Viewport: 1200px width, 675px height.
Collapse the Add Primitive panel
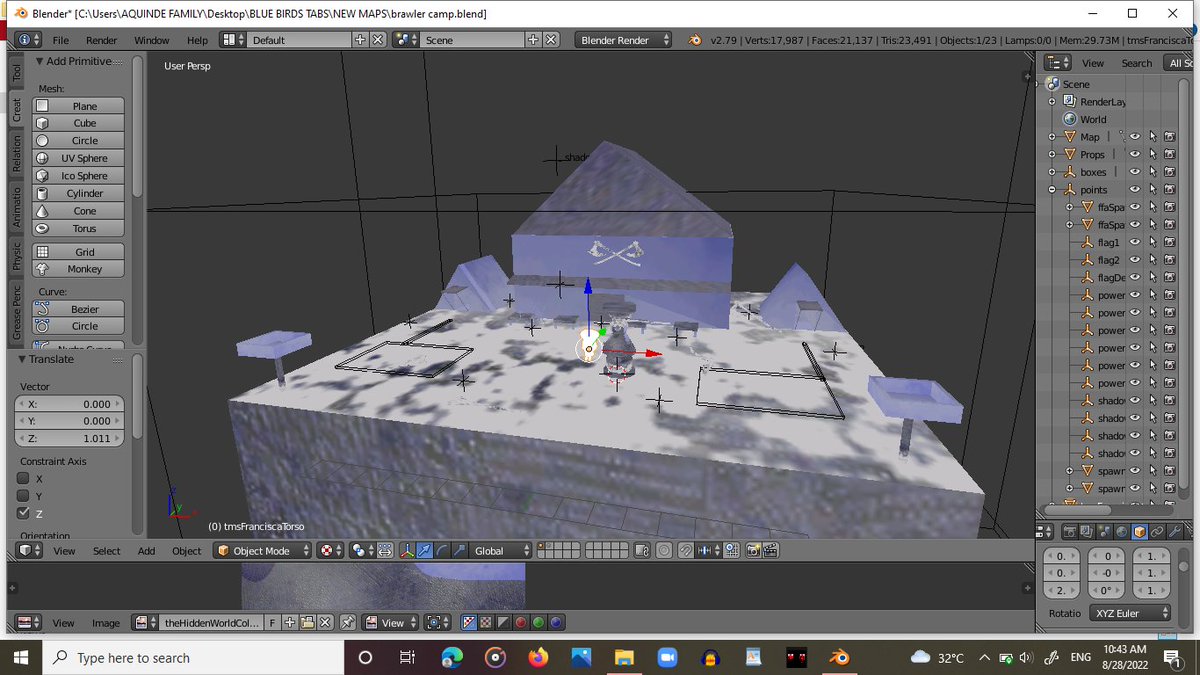point(39,62)
